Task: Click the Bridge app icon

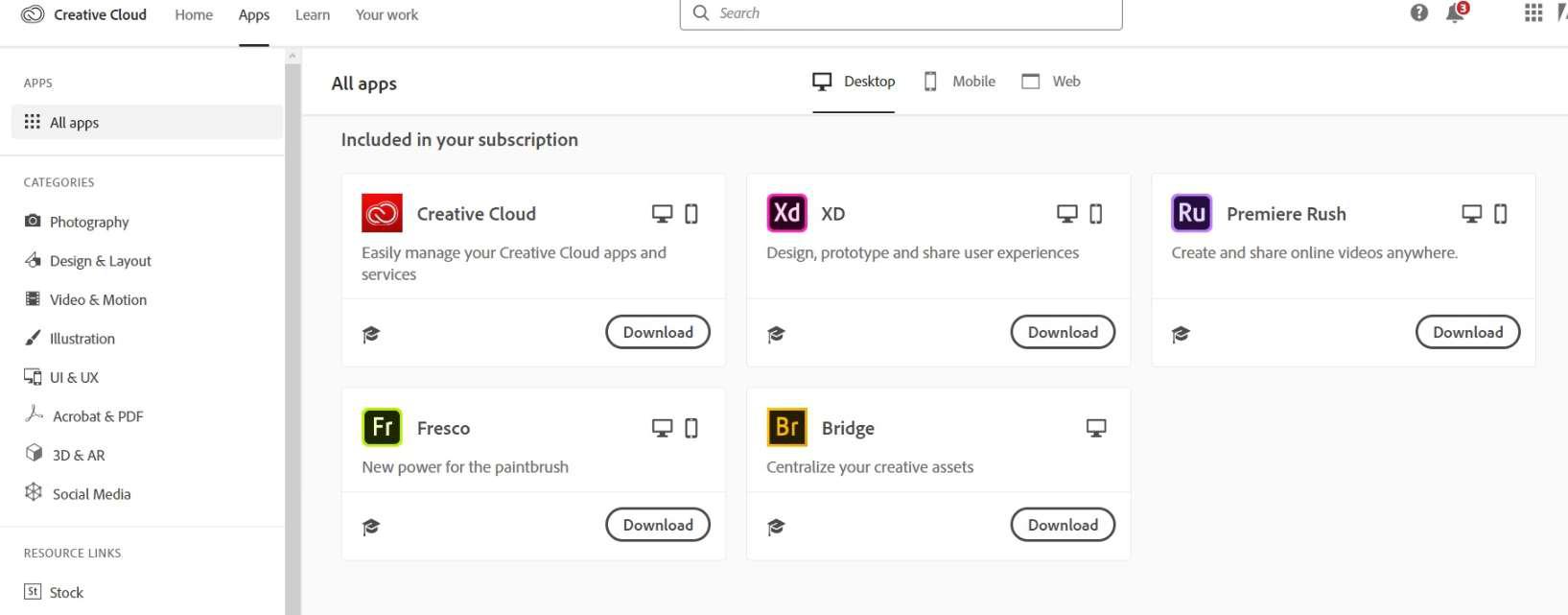Action: coord(786,427)
